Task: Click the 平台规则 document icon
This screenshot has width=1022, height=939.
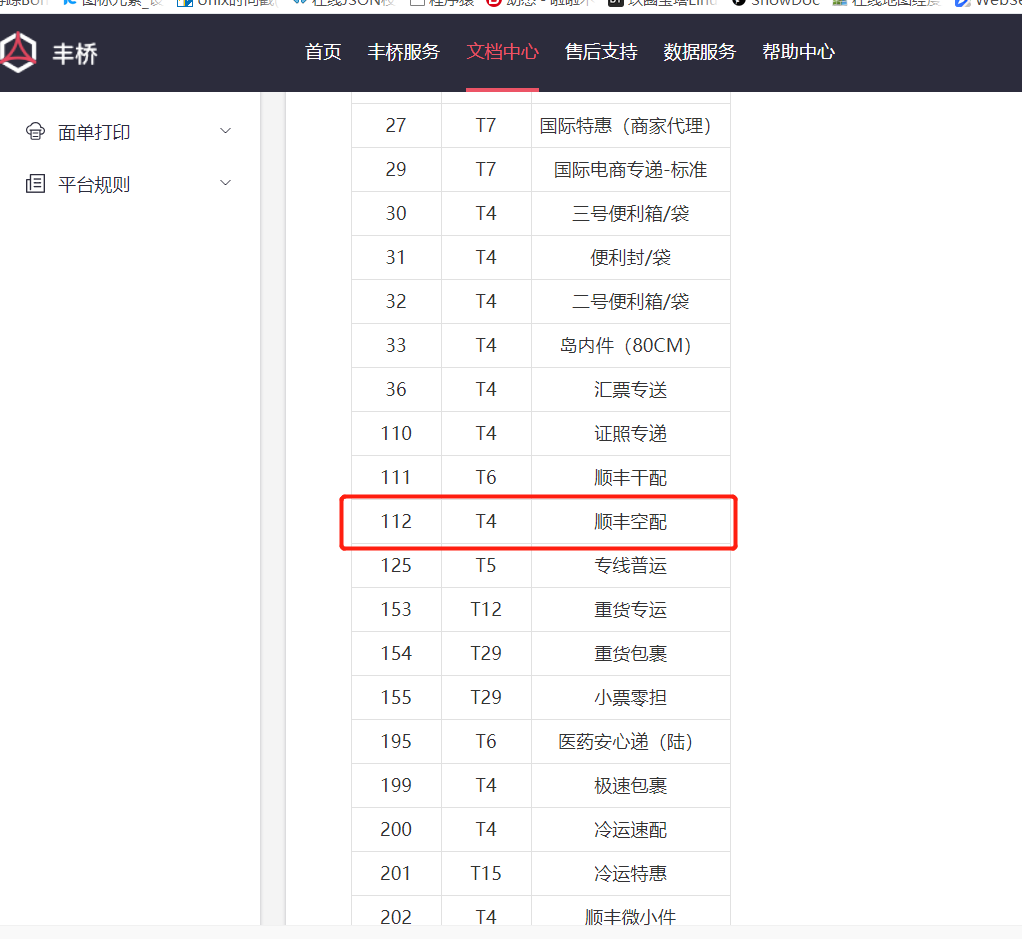Action: pyautogui.click(x=35, y=184)
